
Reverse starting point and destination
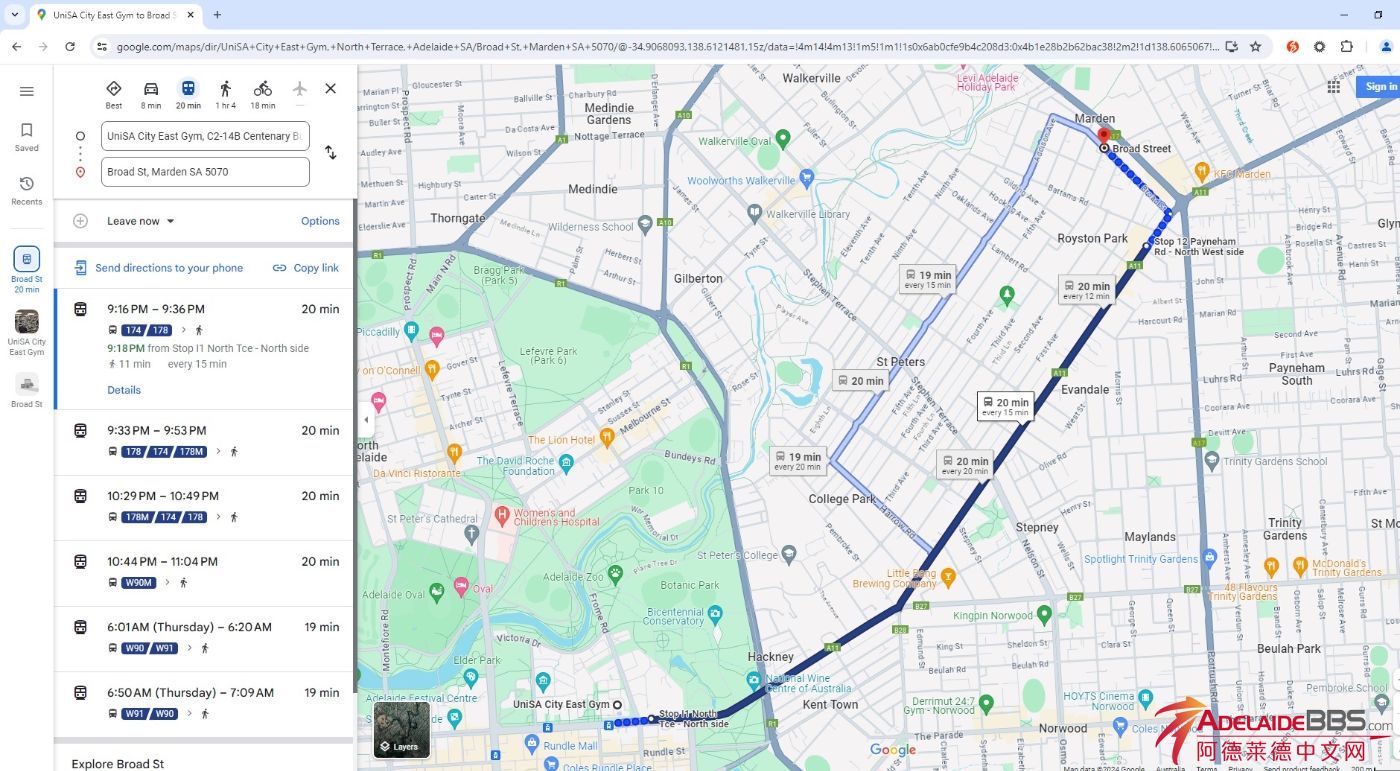pyautogui.click(x=331, y=153)
